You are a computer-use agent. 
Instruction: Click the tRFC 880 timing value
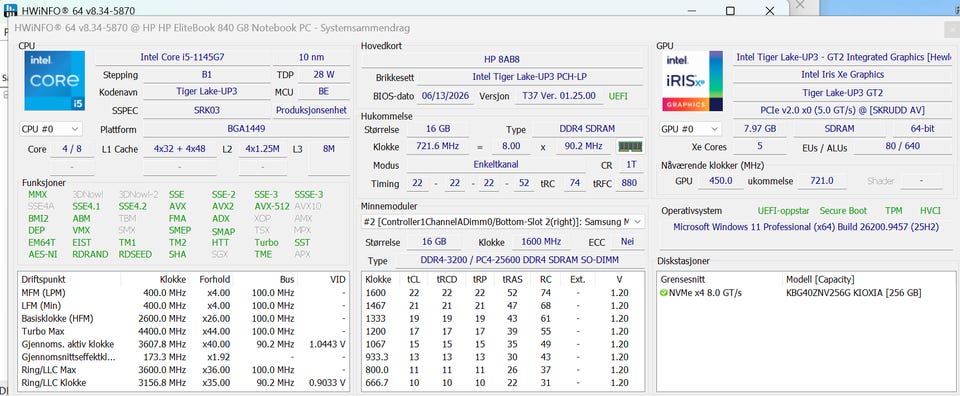click(x=628, y=183)
